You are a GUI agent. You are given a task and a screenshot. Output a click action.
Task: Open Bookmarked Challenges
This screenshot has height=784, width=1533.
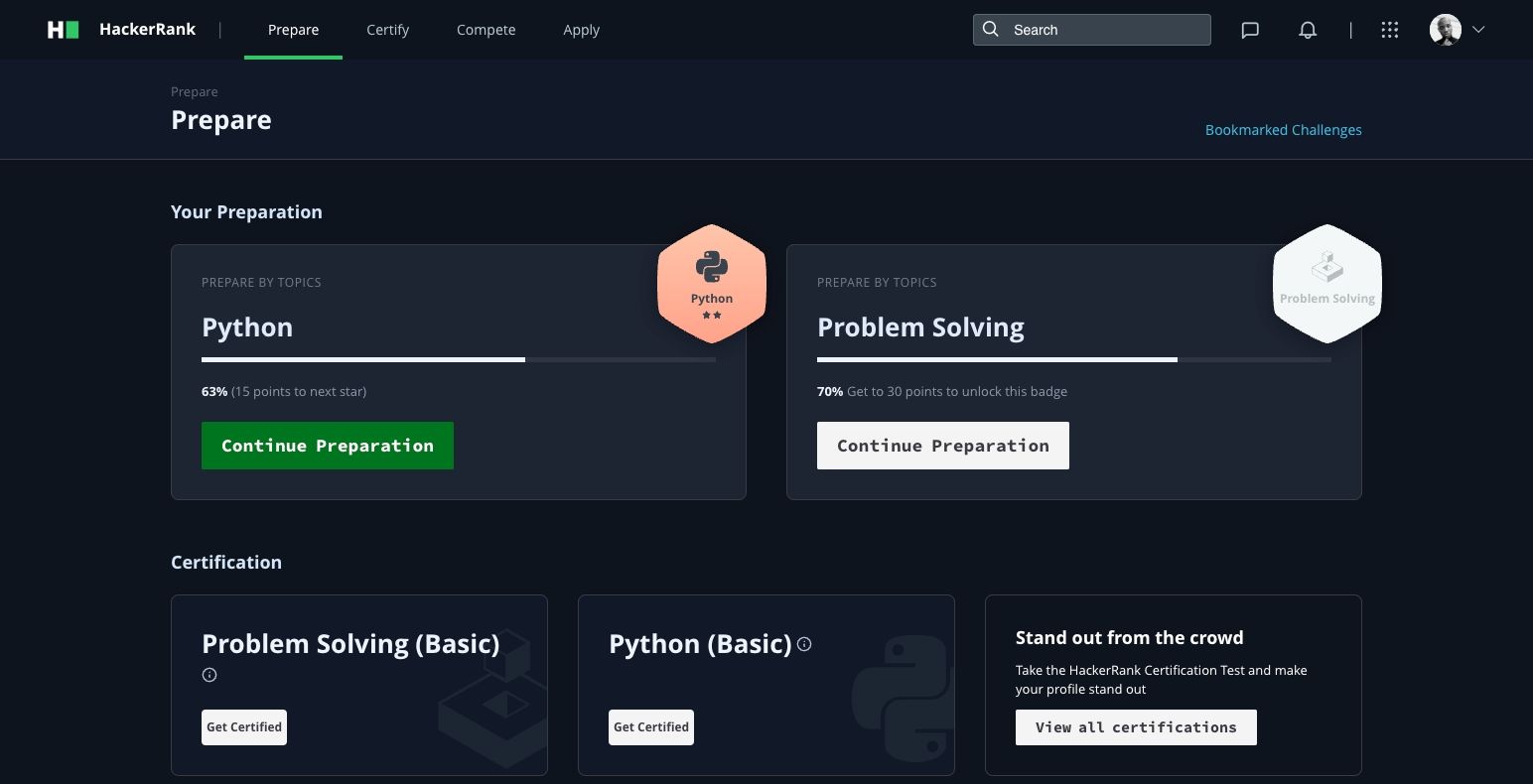pos(1283,129)
